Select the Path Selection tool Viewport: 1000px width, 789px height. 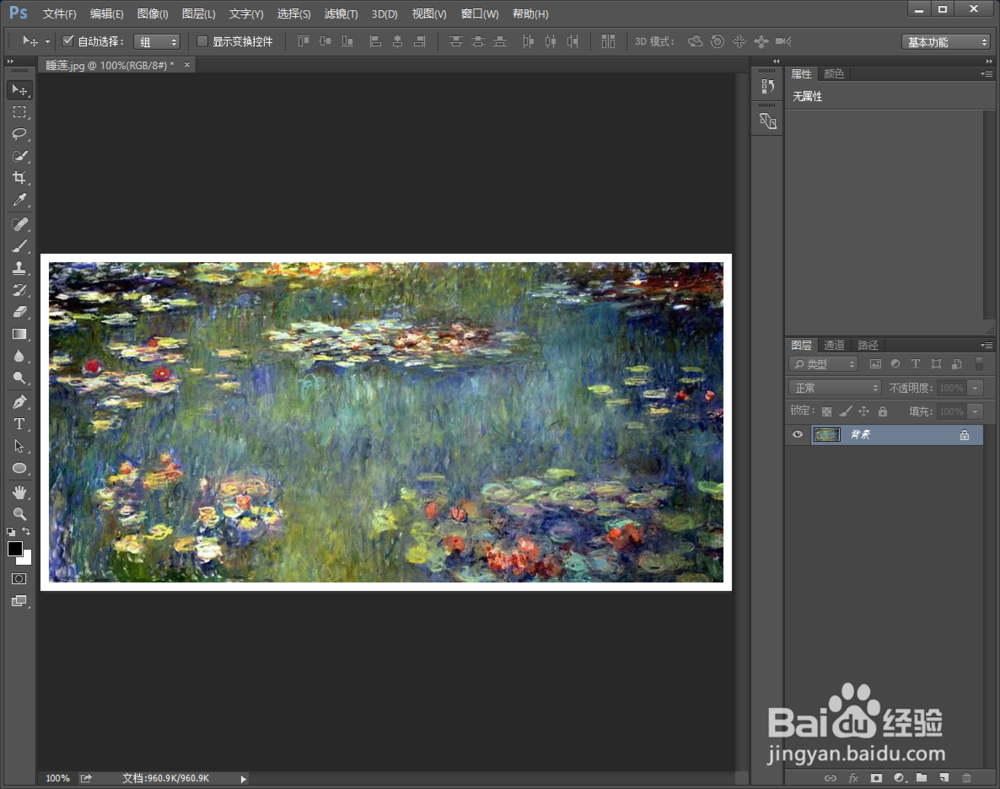(19, 446)
